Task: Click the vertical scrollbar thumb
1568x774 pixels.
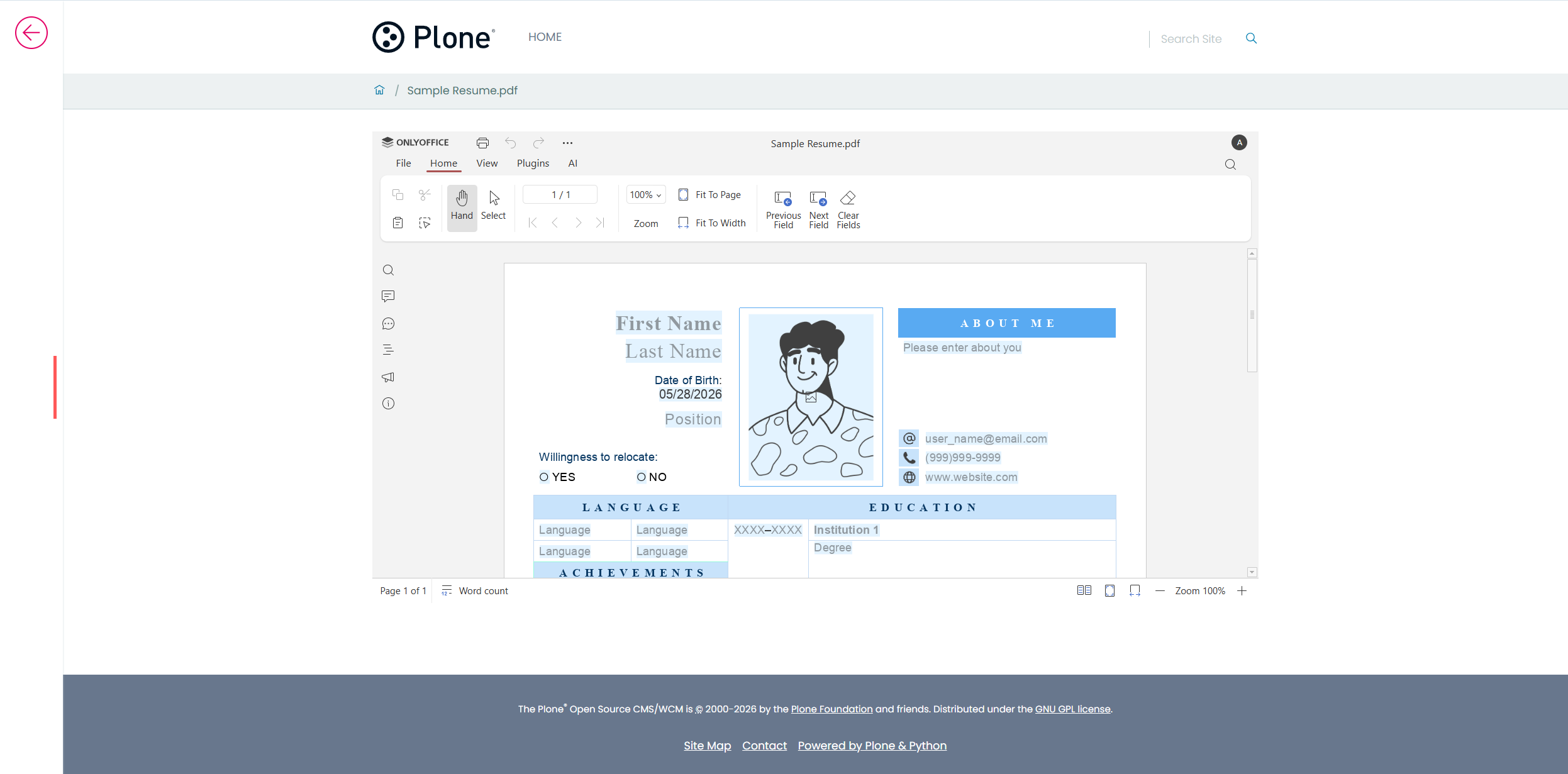Action: click(1252, 315)
